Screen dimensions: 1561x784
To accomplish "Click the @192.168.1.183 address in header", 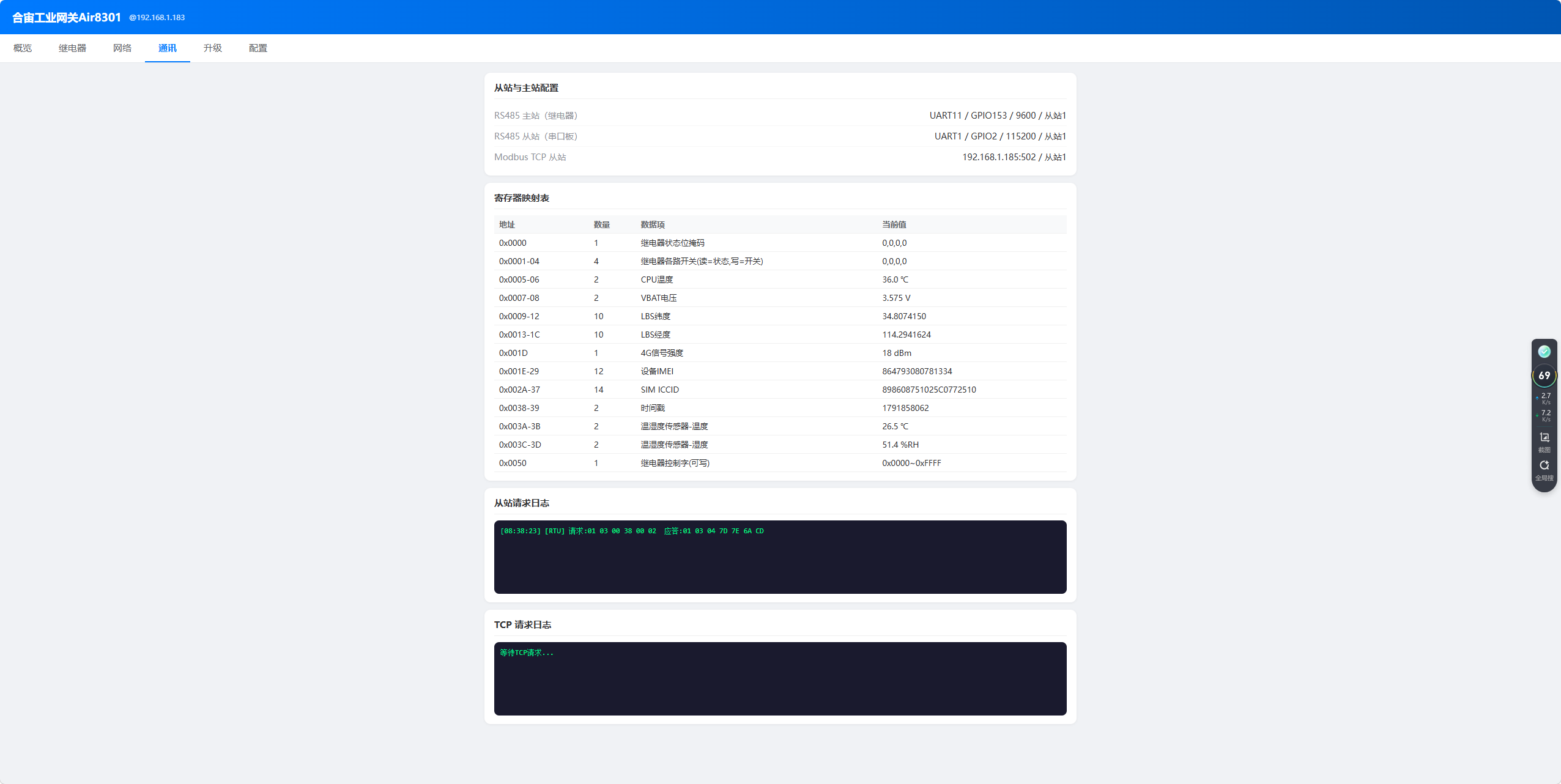I will (x=157, y=18).
